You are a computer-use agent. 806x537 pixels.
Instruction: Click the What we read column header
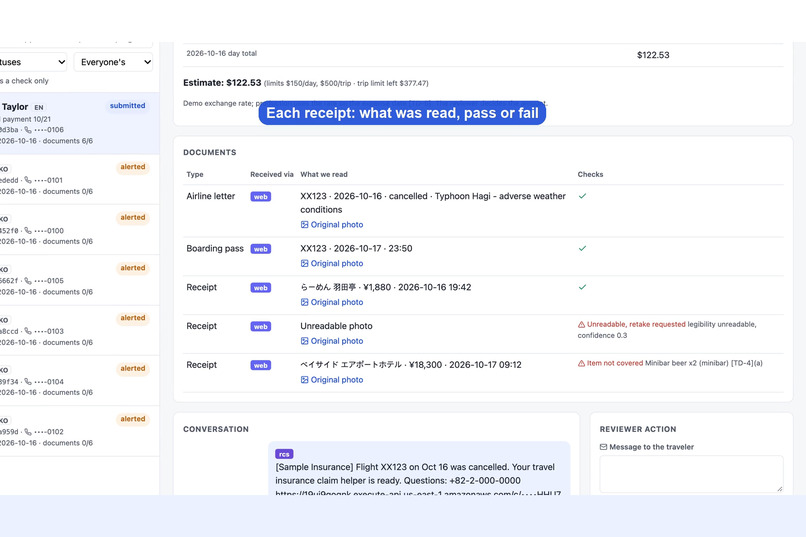(x=324, y=175)
